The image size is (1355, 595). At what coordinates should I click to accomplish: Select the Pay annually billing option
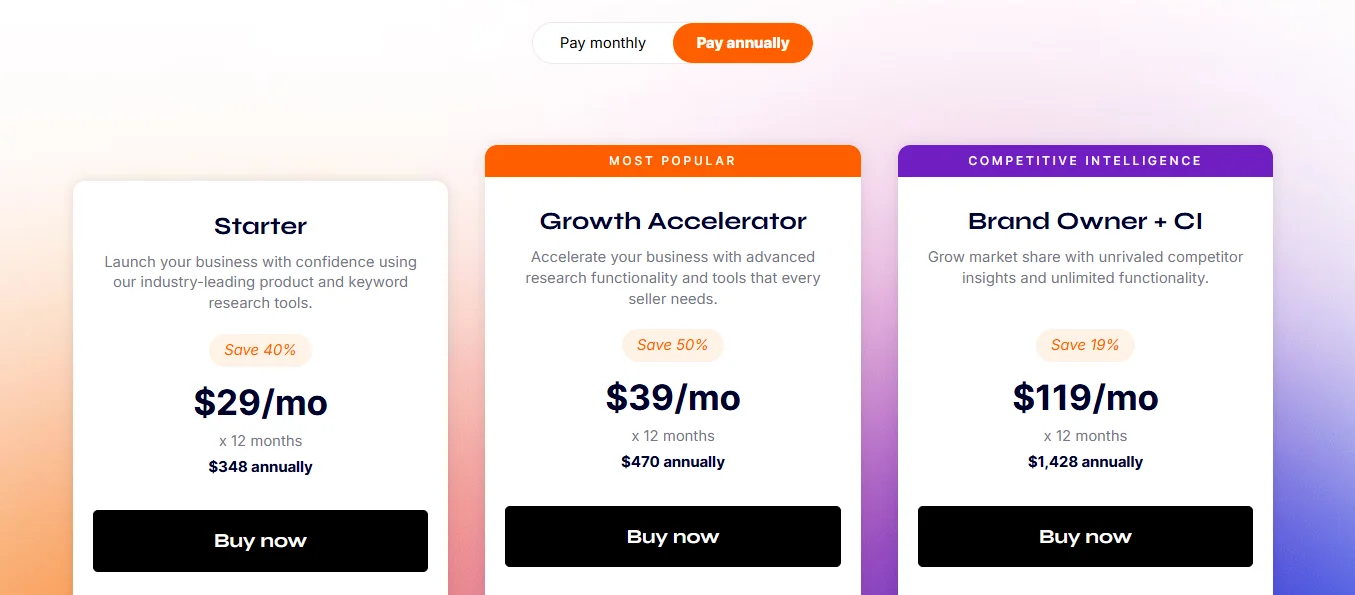tap(743, 43)
